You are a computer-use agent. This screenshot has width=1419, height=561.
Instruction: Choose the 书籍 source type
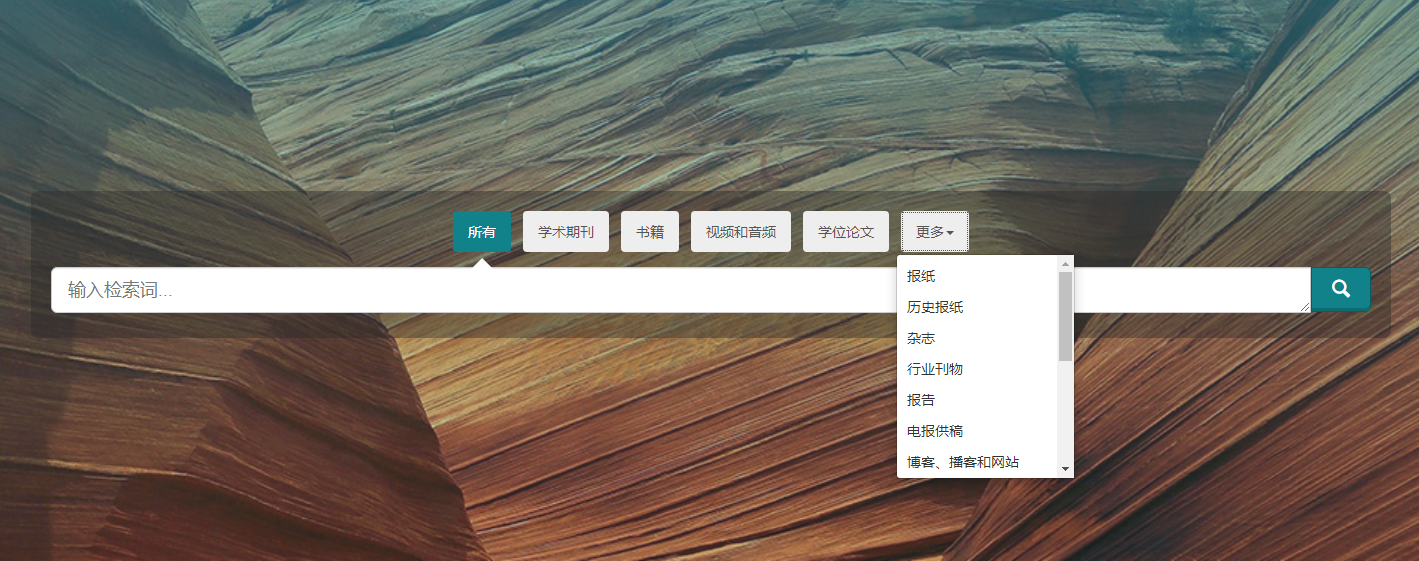point(650,232)
